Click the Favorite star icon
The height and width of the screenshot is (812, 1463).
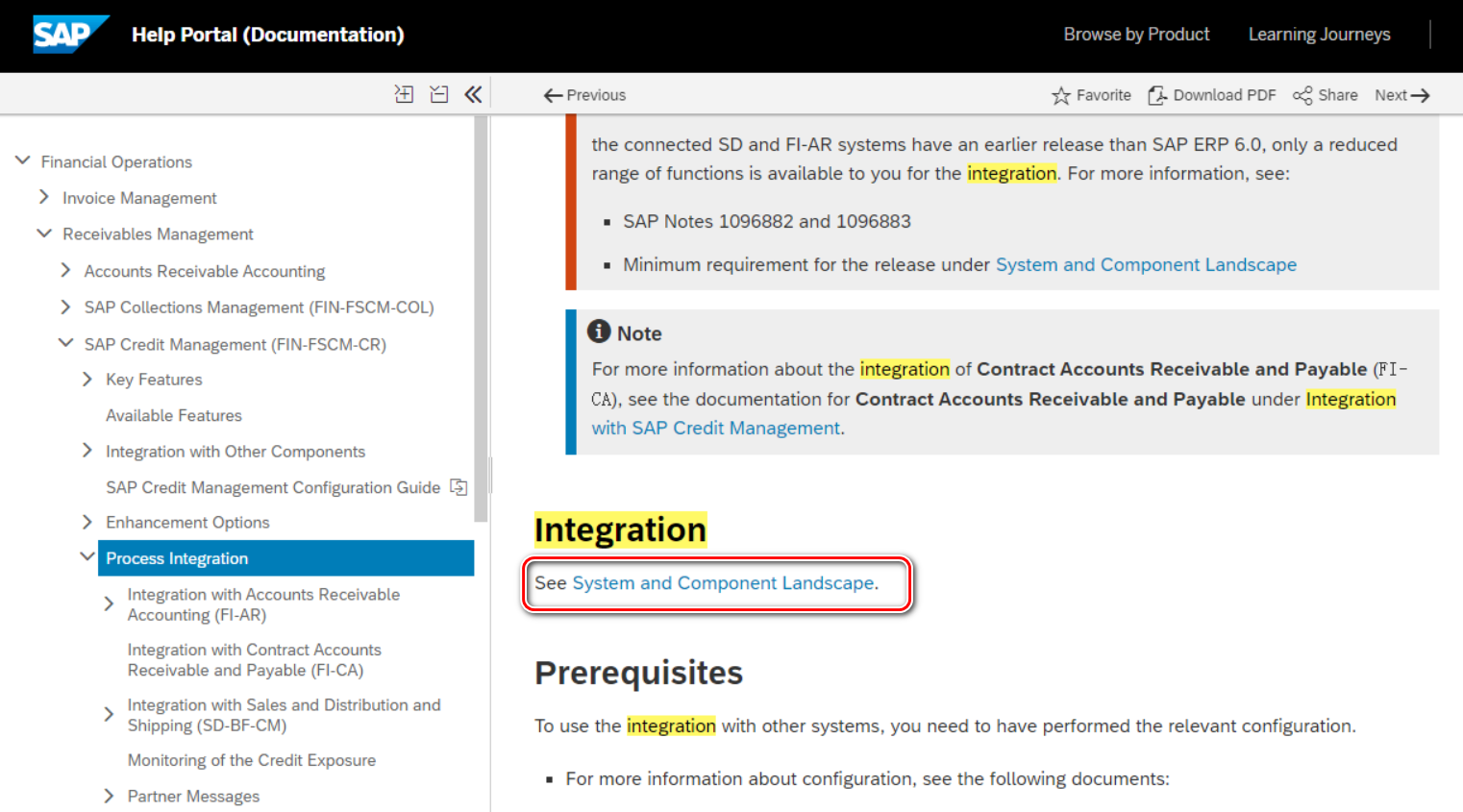pyautogui.click(x=1061, y=95)
